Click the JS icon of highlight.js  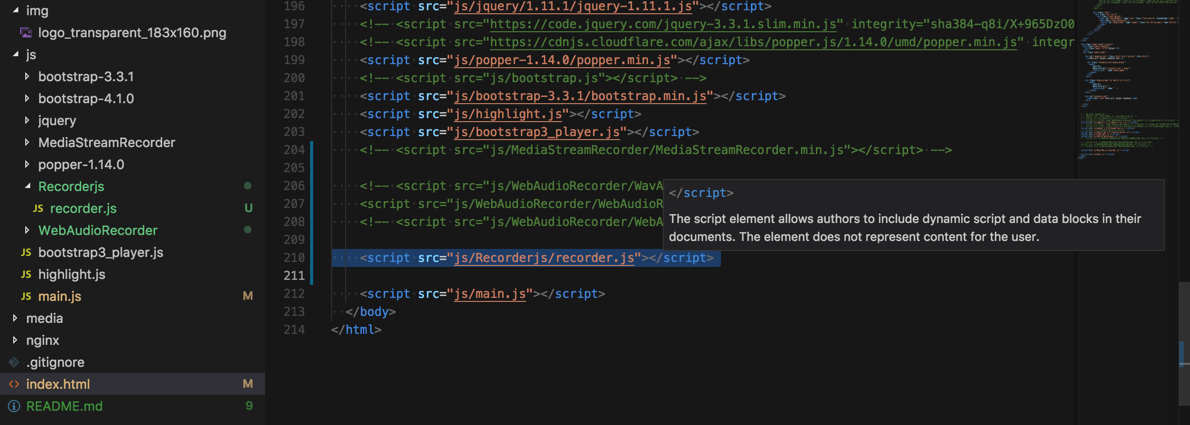[26, 274]
